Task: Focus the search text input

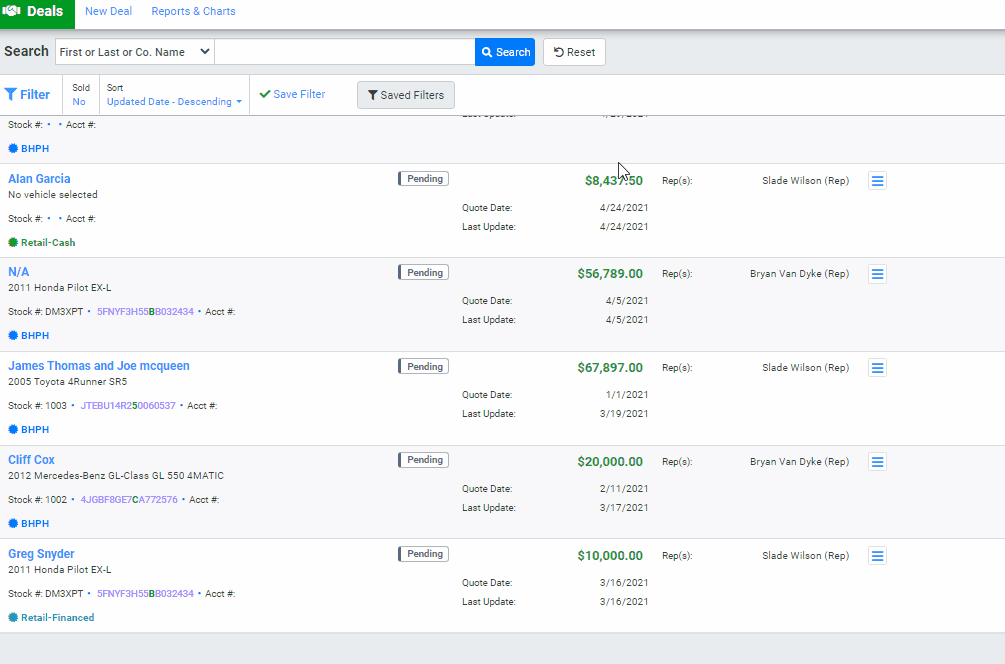Action: coord(345,52)
